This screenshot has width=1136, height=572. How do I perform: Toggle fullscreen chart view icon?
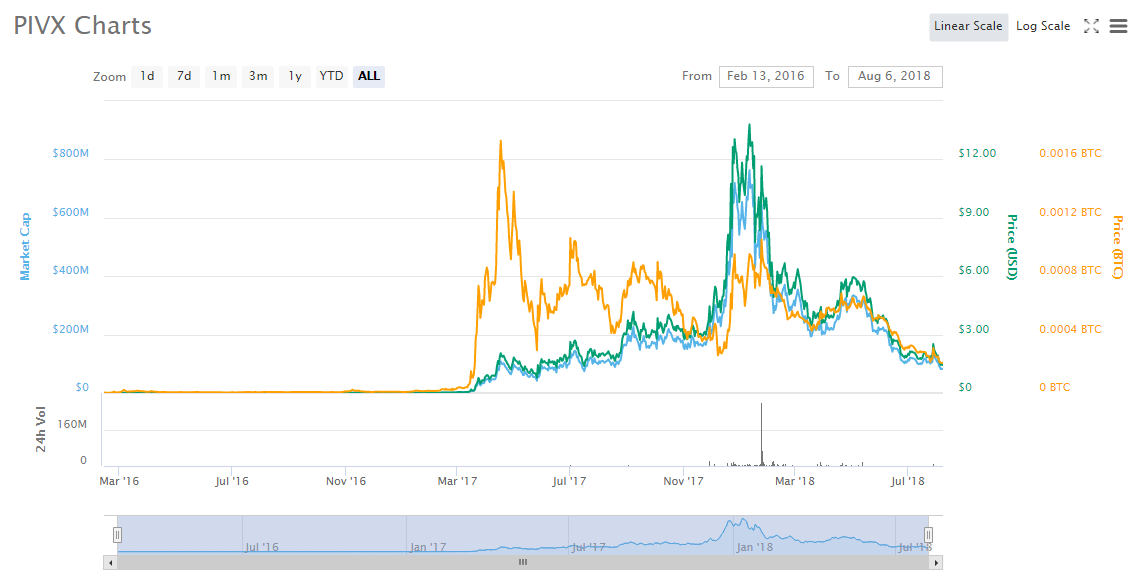click(x=1091, y=26)
